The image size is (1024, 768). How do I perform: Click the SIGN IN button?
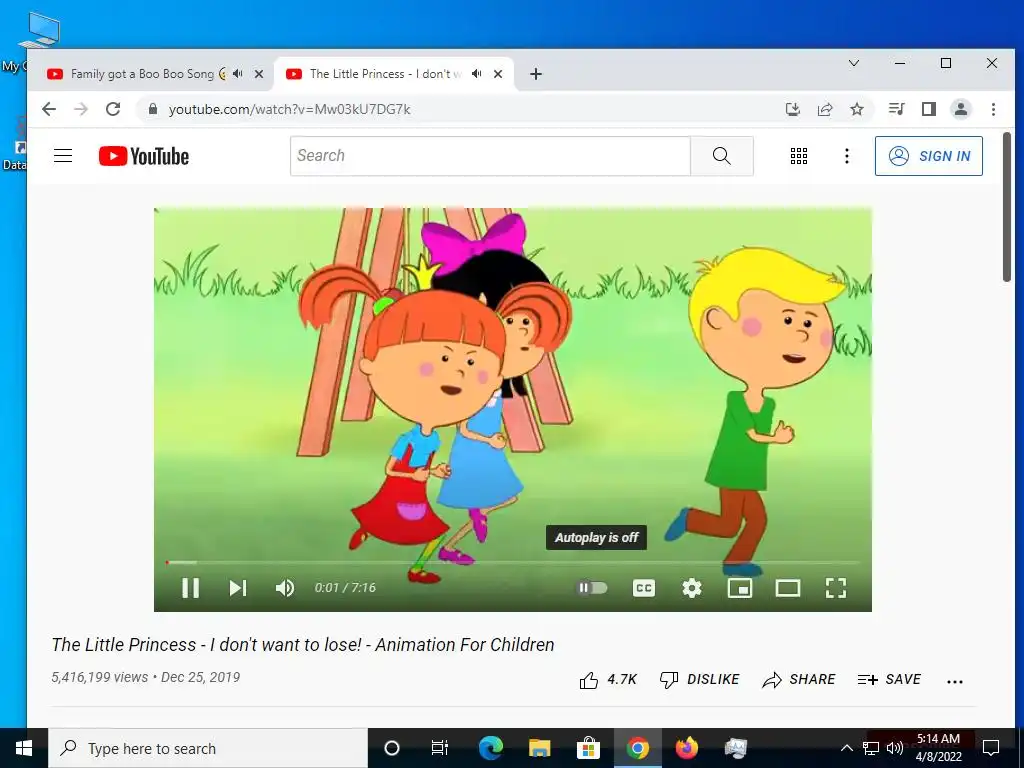(929, 155)
